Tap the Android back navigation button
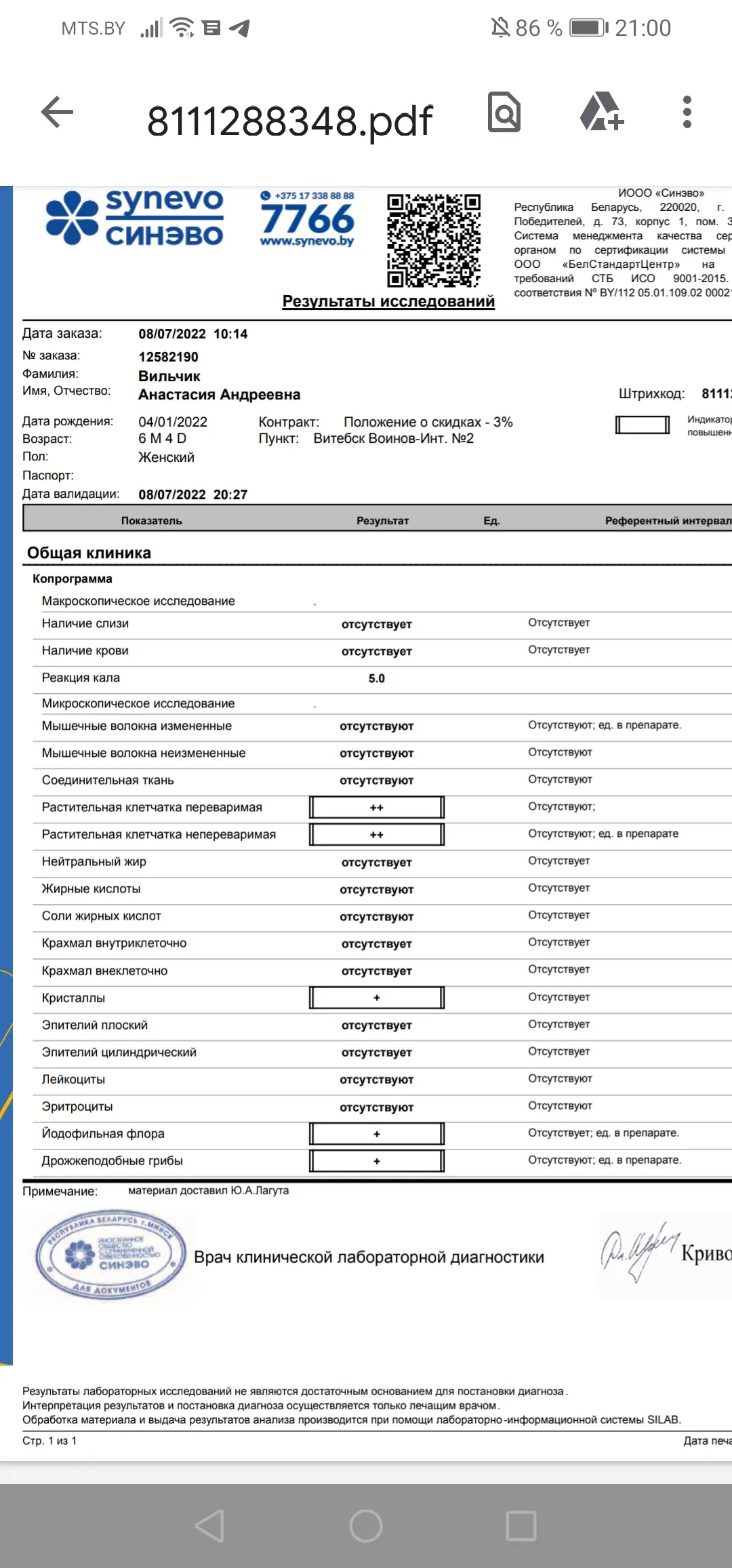 pyautogui.click(x=209, y=1526)
